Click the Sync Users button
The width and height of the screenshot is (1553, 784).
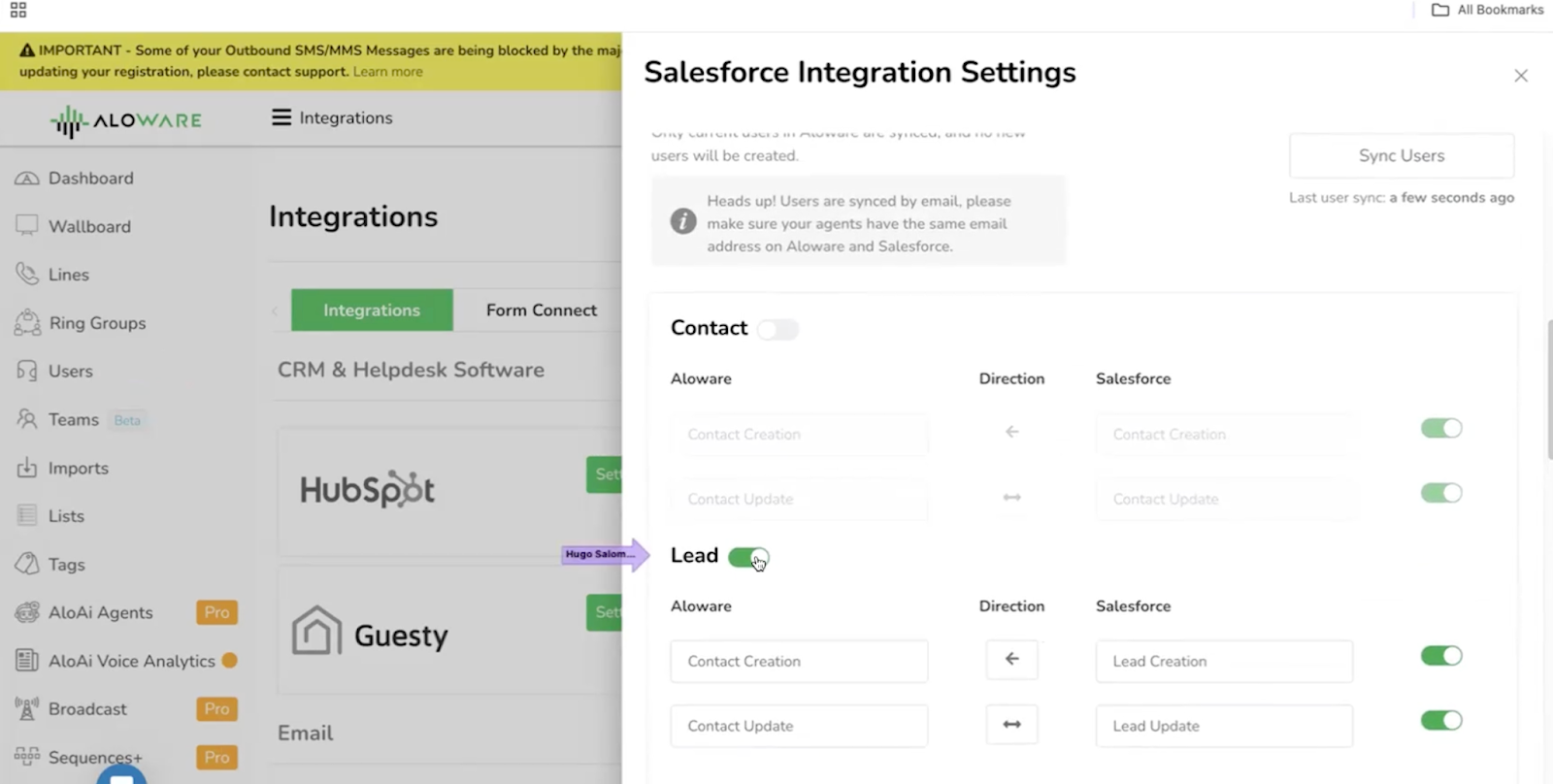coord(1402,155)
